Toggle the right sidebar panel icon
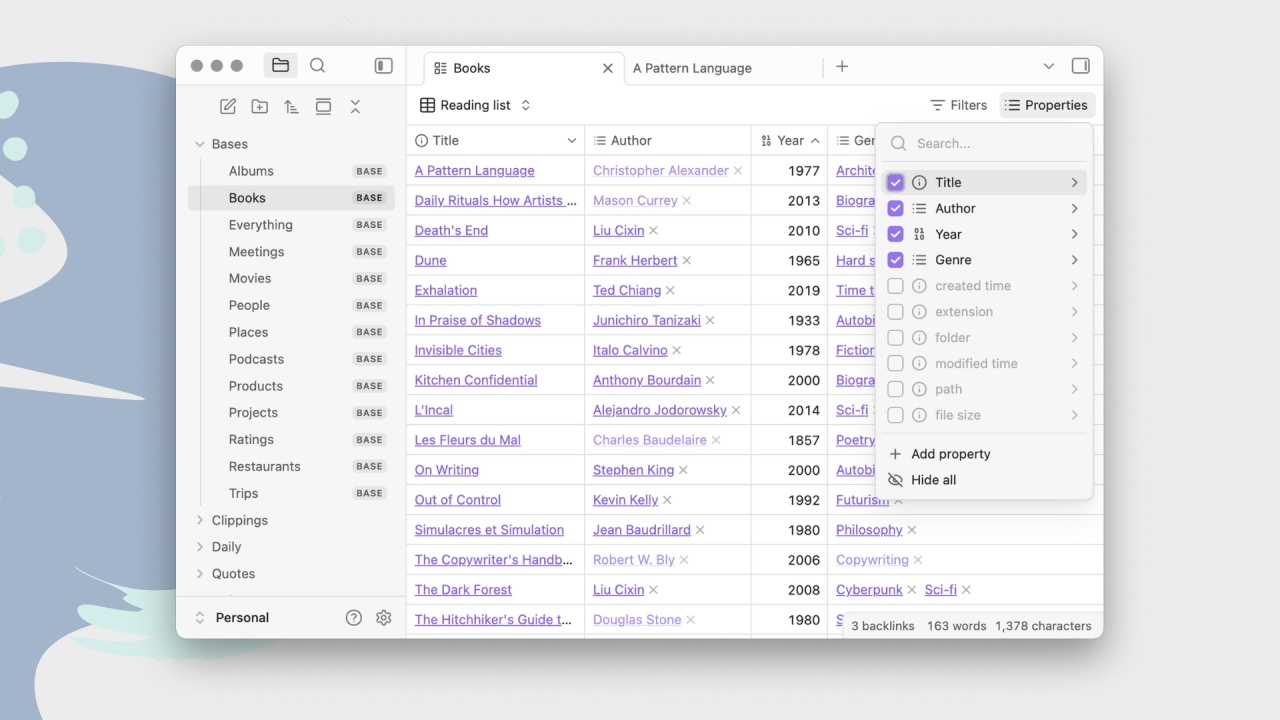The height and width of the screenshot is (720, 1280). (1080, 66)
